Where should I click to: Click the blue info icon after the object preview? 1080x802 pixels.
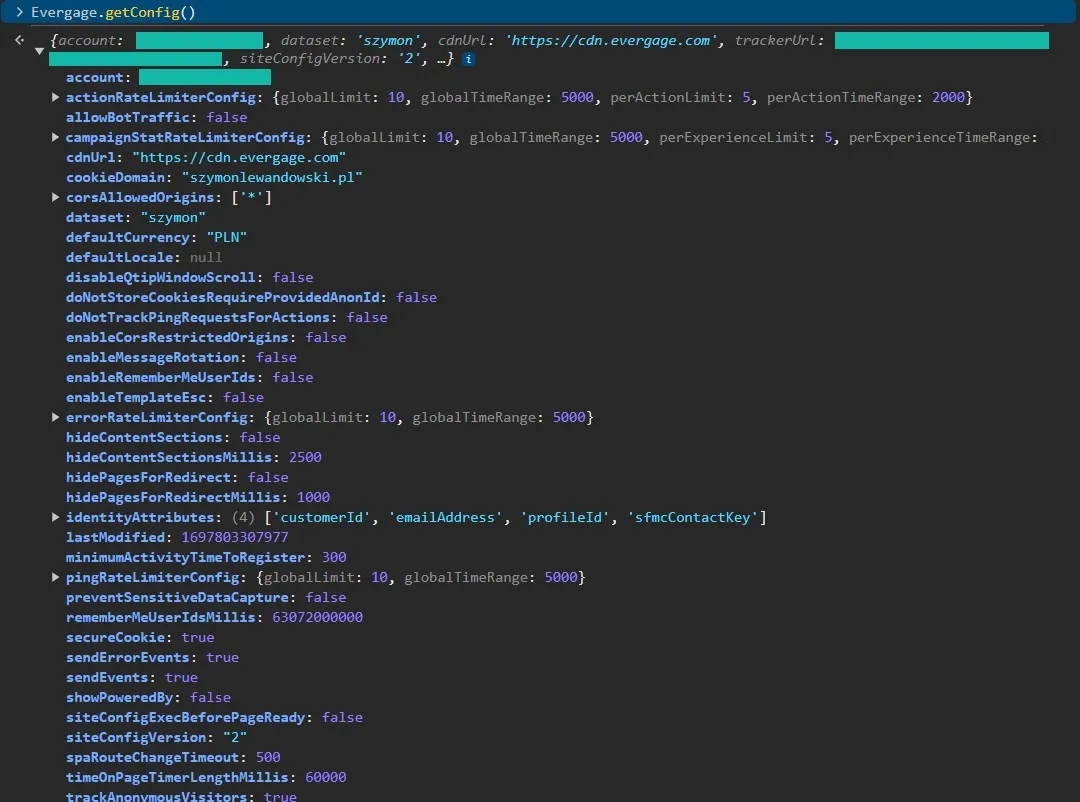468,59
